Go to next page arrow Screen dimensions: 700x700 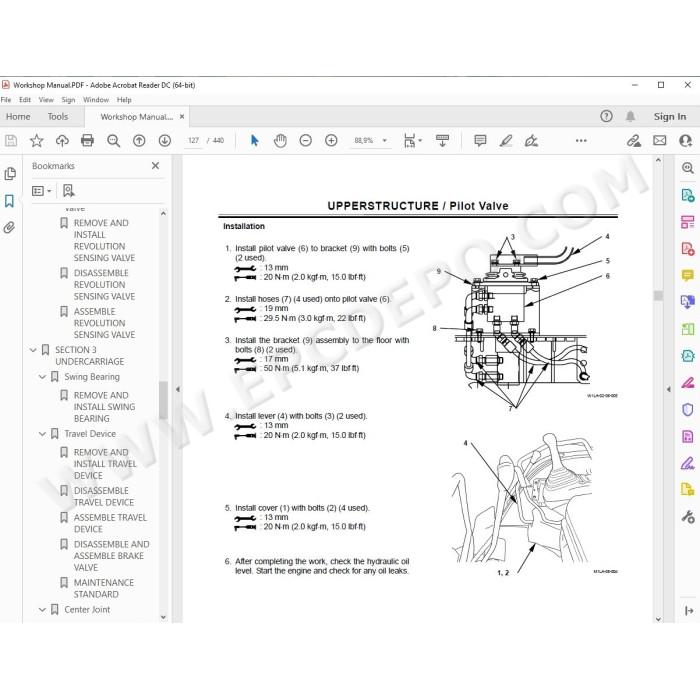(165, 141)
